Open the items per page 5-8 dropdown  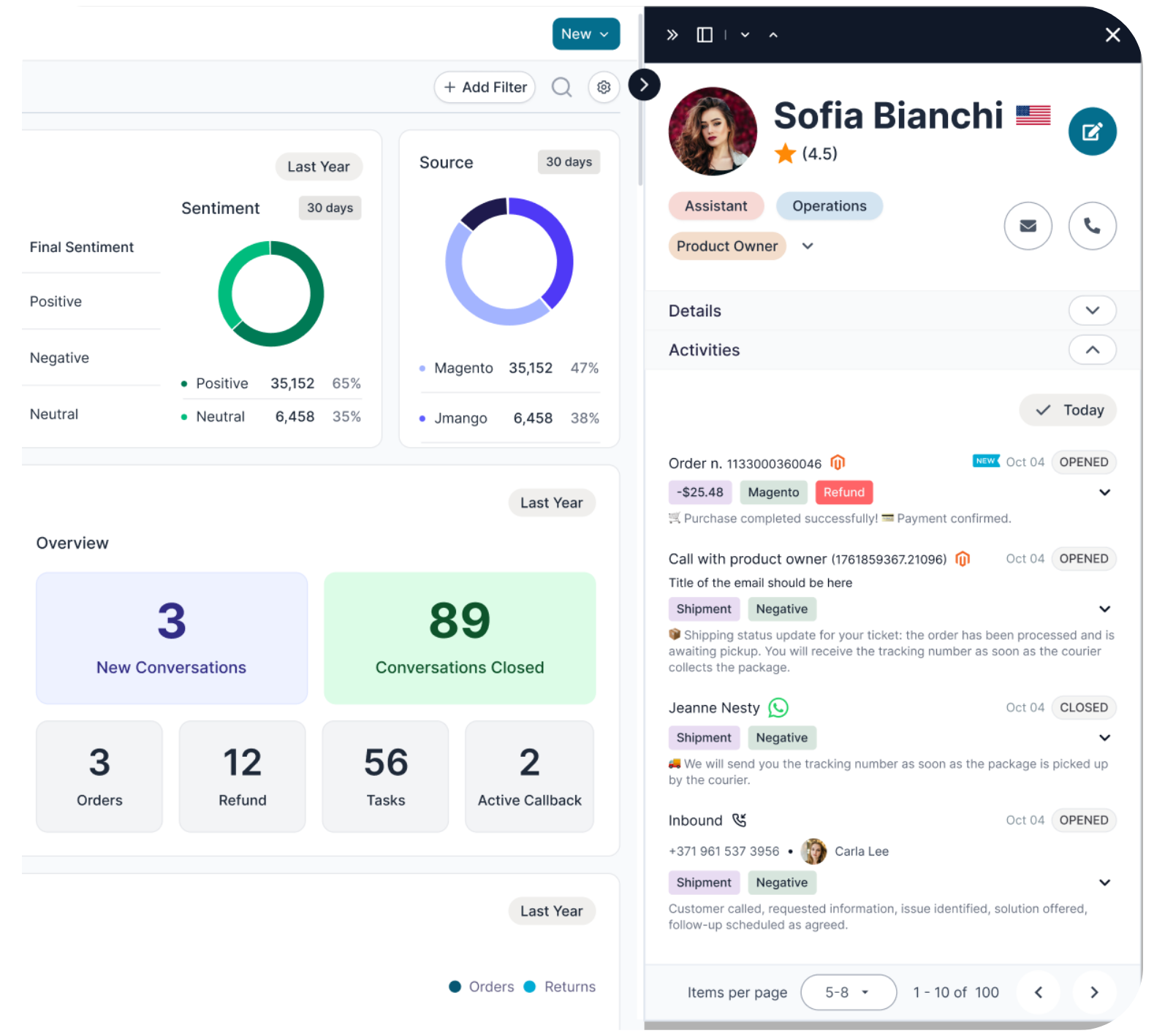click(x=849, y=992)
